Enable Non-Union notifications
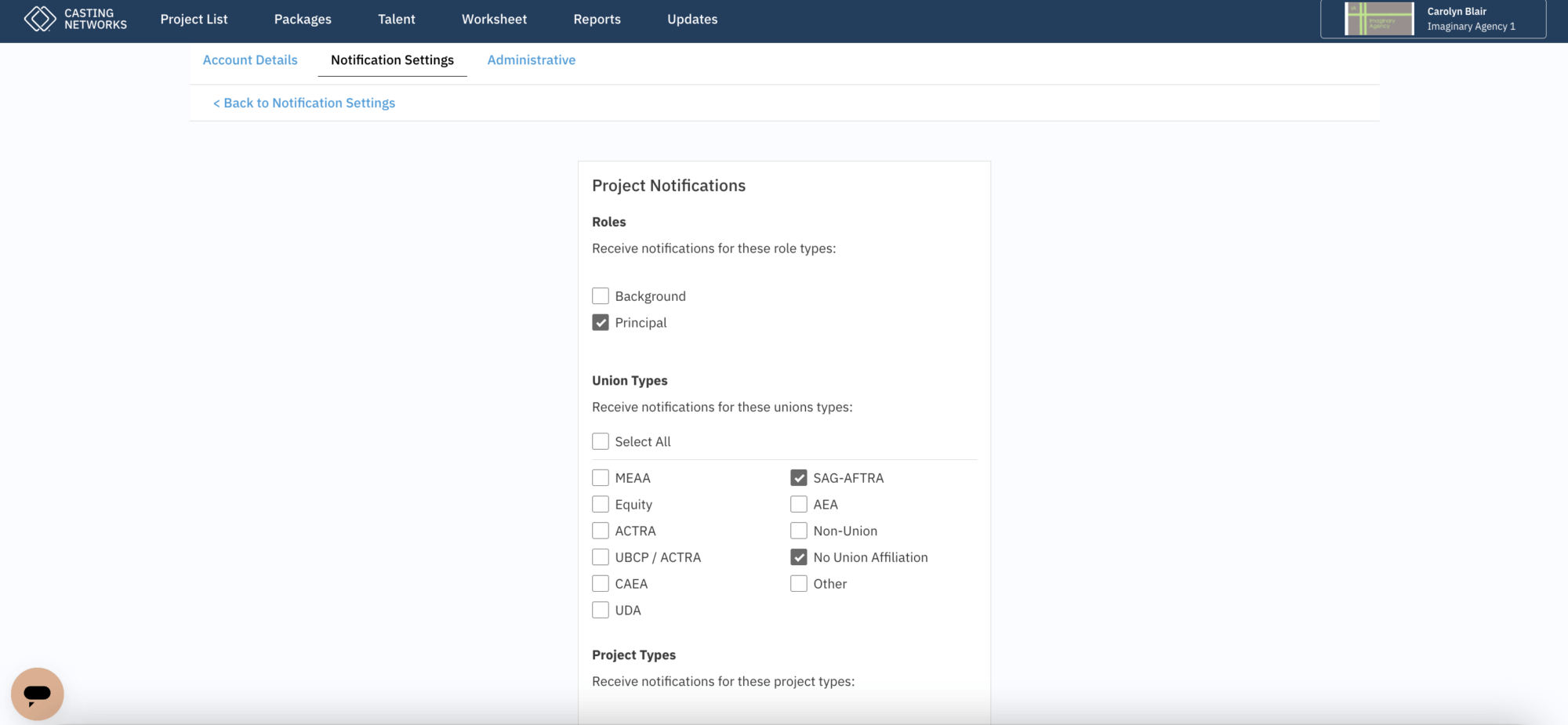 click(x=798, y=531)
